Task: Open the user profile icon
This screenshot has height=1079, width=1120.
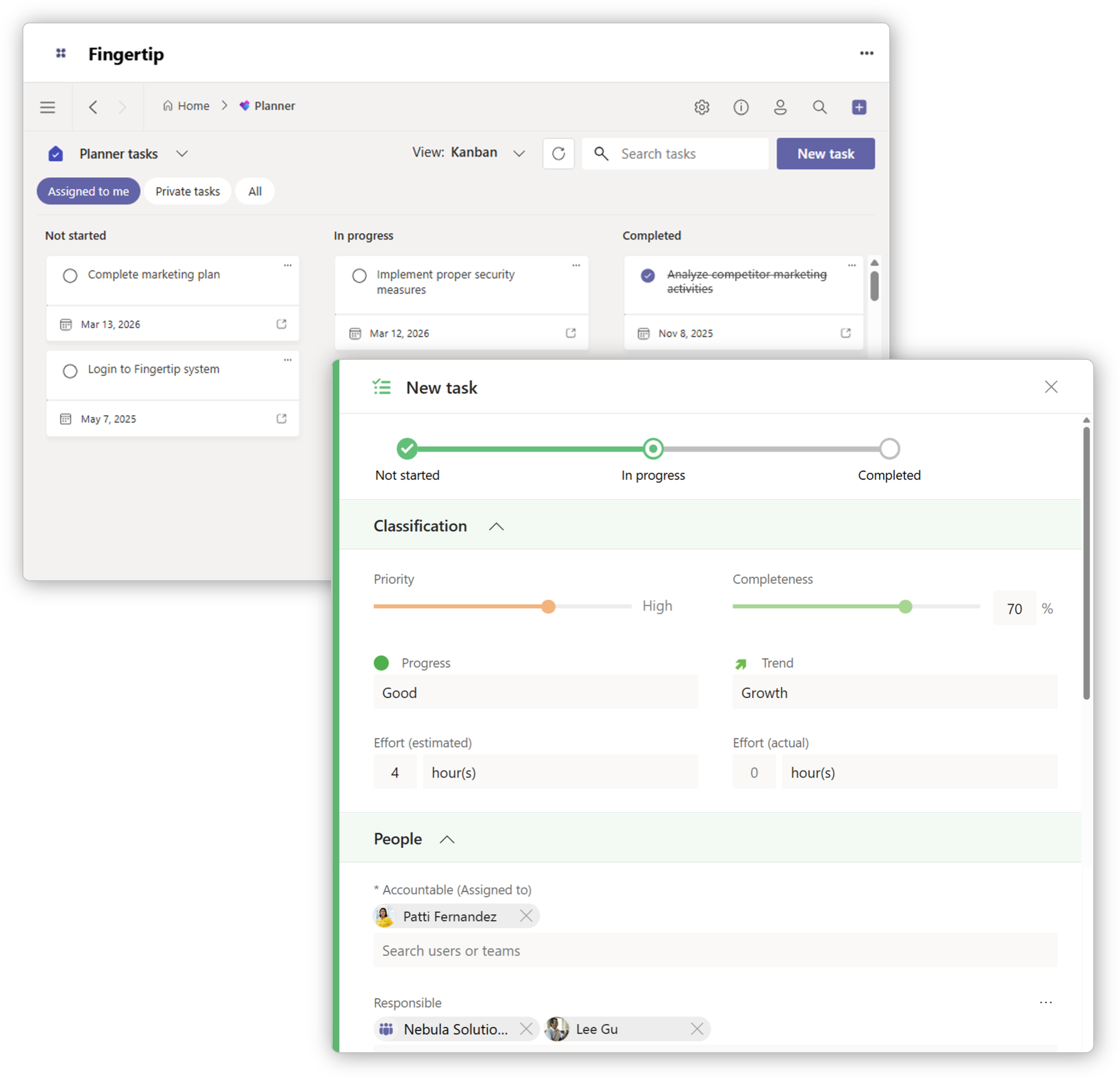Action: (780, 107)
